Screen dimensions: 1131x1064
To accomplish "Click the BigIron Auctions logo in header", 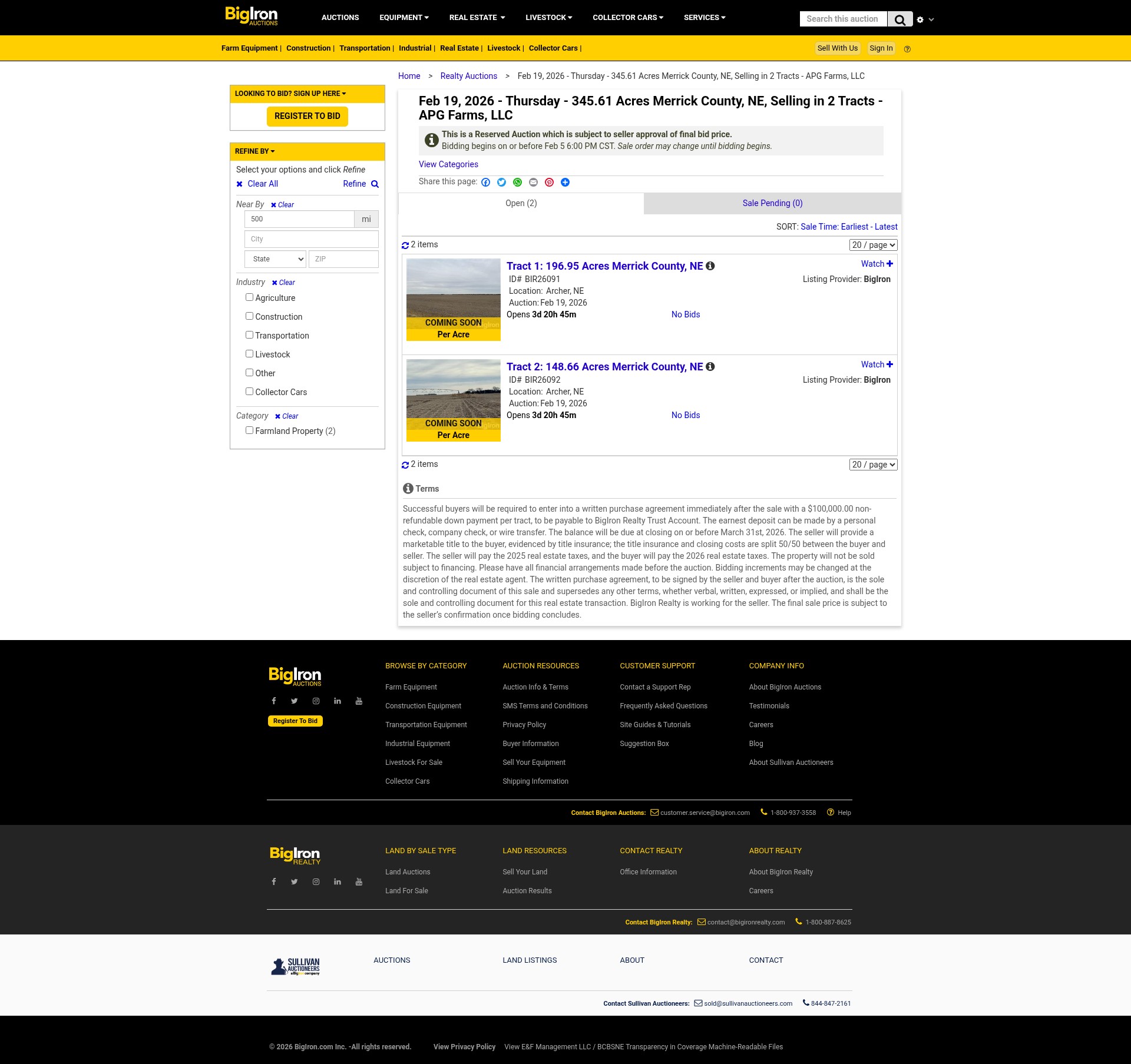I will pyautogui.click(x=252, y=16).
